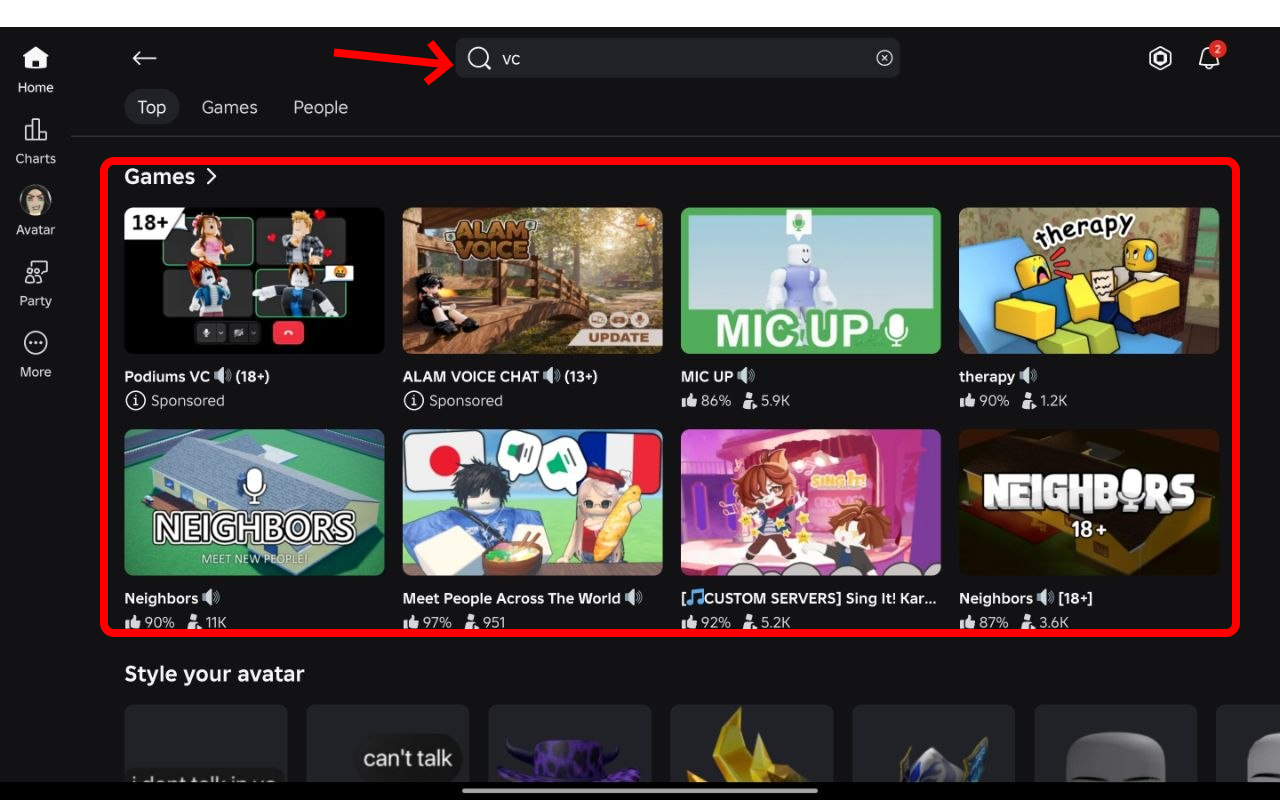Viewport: 1280px width, 800px height.
Task: Select the MIC UP thumbnail
Action: [811, 281]
